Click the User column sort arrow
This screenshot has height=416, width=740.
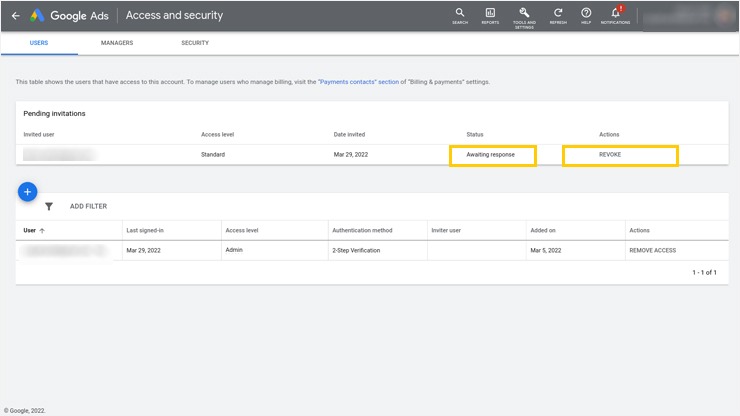[42, 230]
